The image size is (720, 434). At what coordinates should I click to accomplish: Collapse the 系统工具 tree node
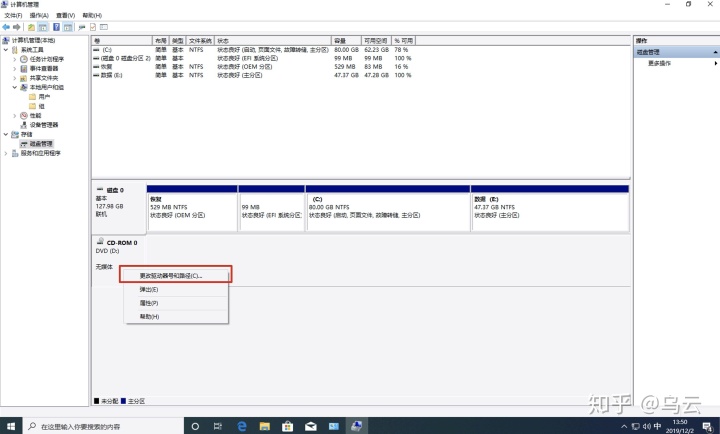(x=6, y=50)
